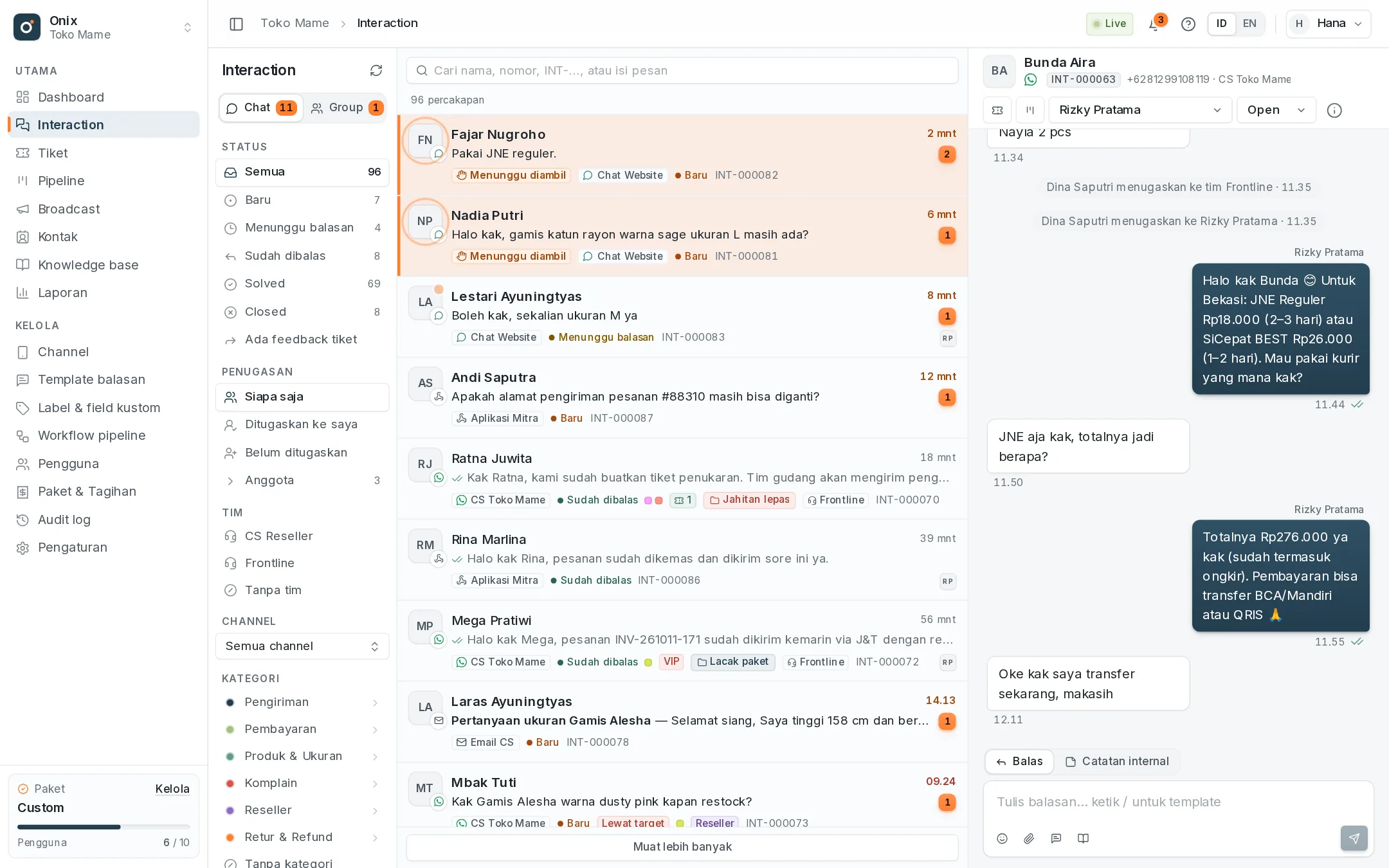Click the Onix logo
The width and height of the screenshot is (1389, 868).
[x=27, y=27]
